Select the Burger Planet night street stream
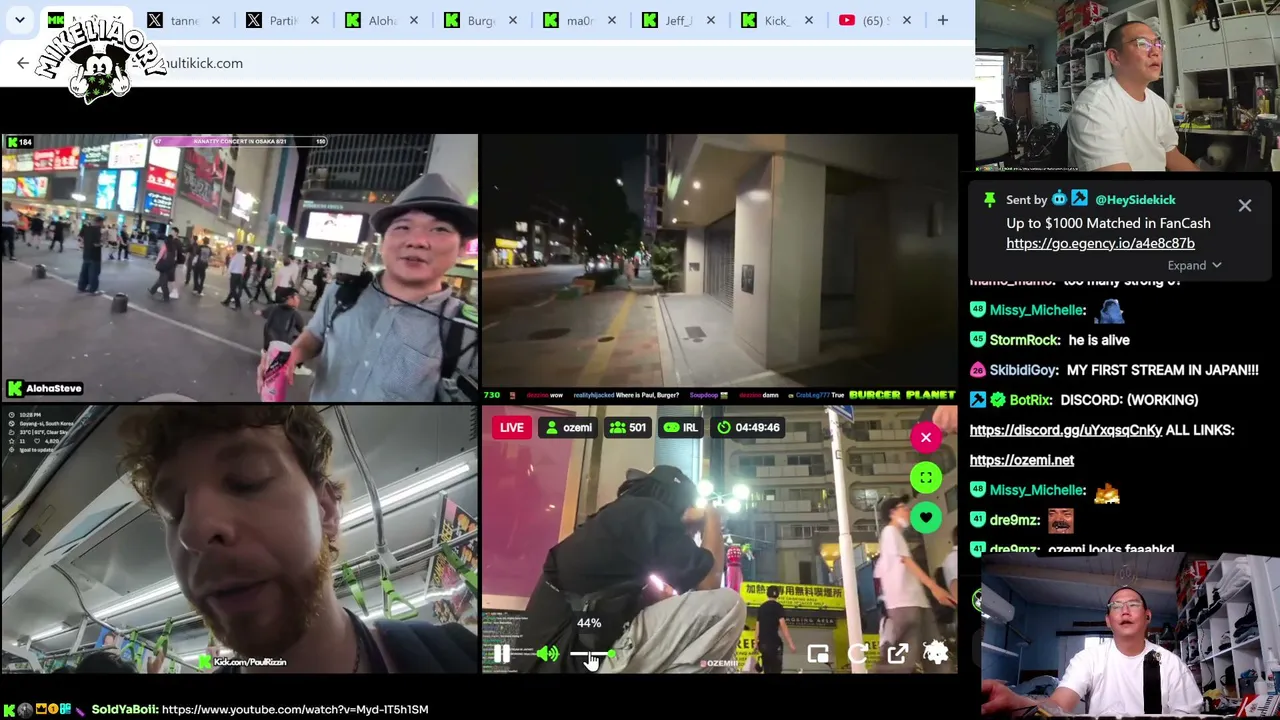 click(719, 268)
